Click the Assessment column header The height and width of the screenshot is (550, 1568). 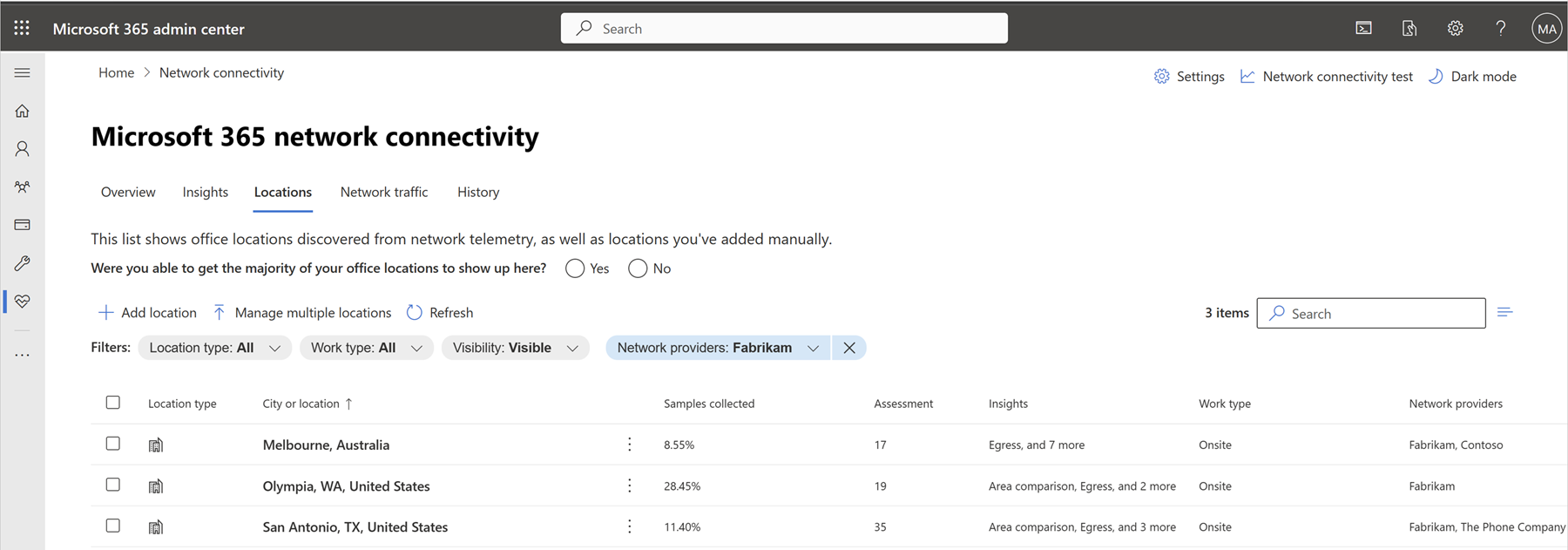pos(903,404)
